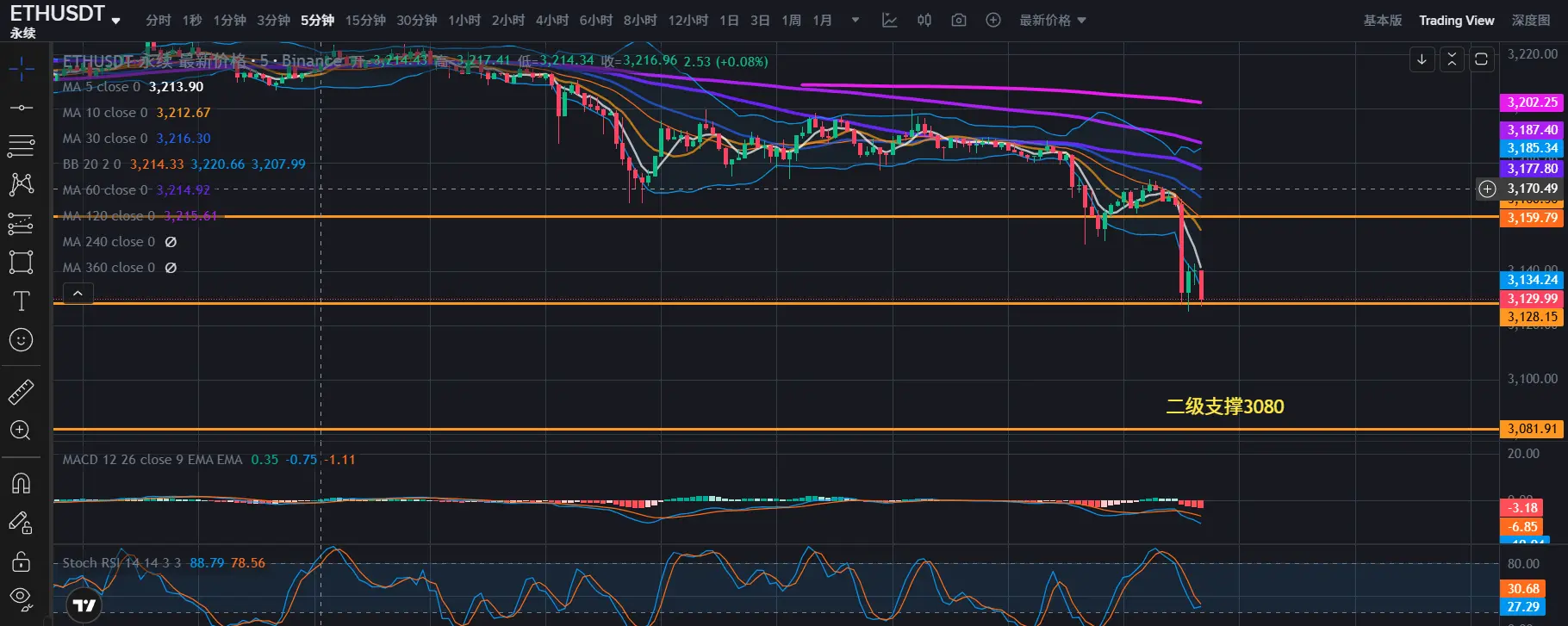Click the 3,129.99 red current price label
The width and height of the screenshot is (1568, 626).
point(1532,299)
